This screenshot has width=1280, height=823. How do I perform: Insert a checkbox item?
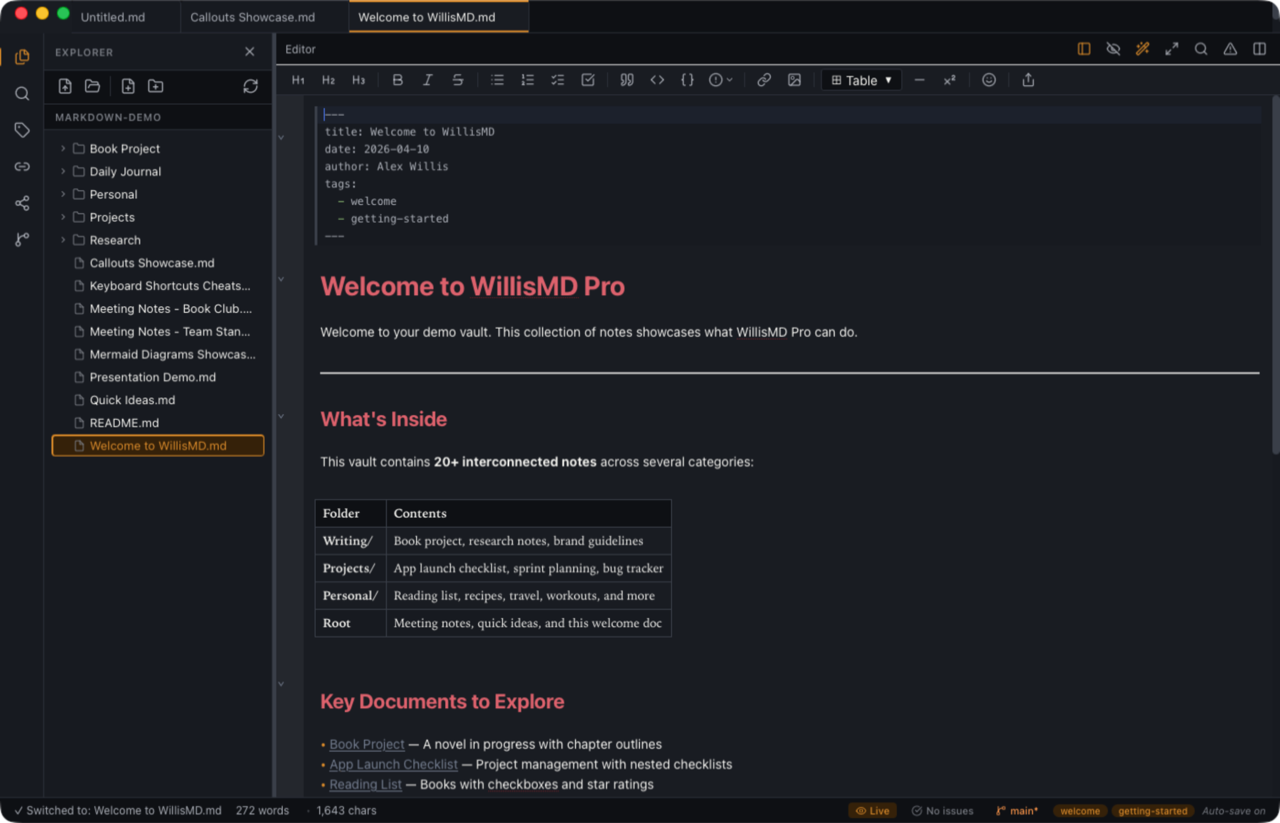(588, 80)
